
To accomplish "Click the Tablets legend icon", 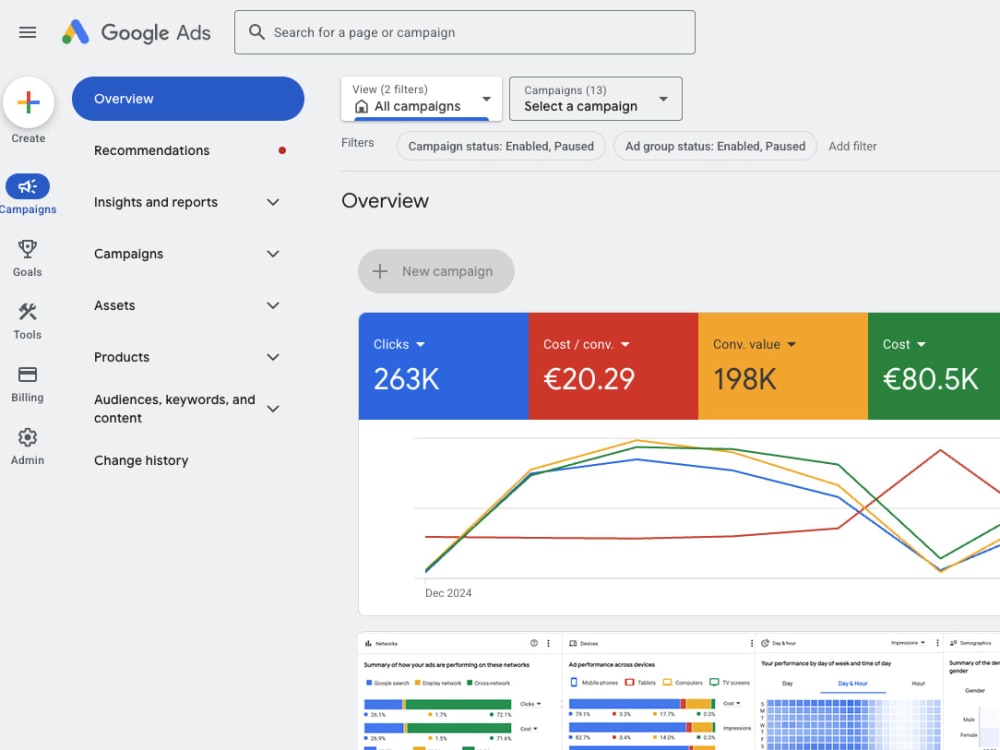I will point(629,682).
